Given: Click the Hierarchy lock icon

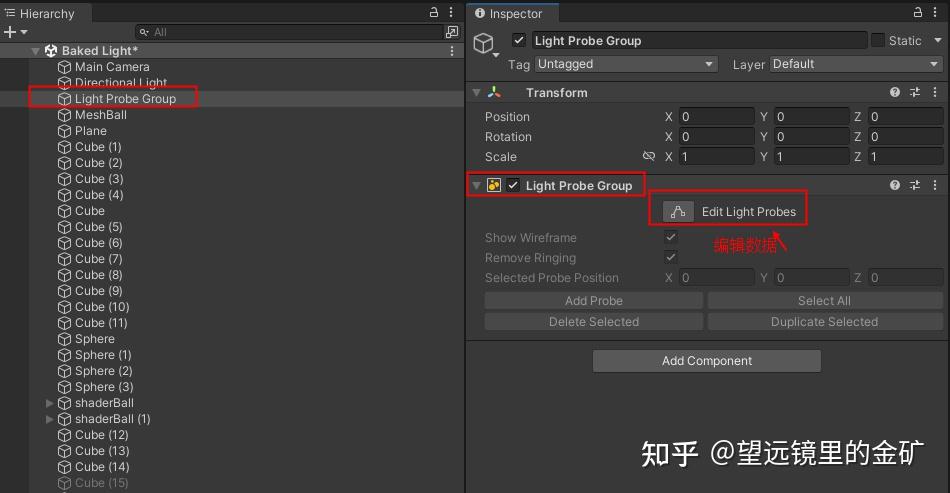Looking at the screenshot, I should 434,12.
